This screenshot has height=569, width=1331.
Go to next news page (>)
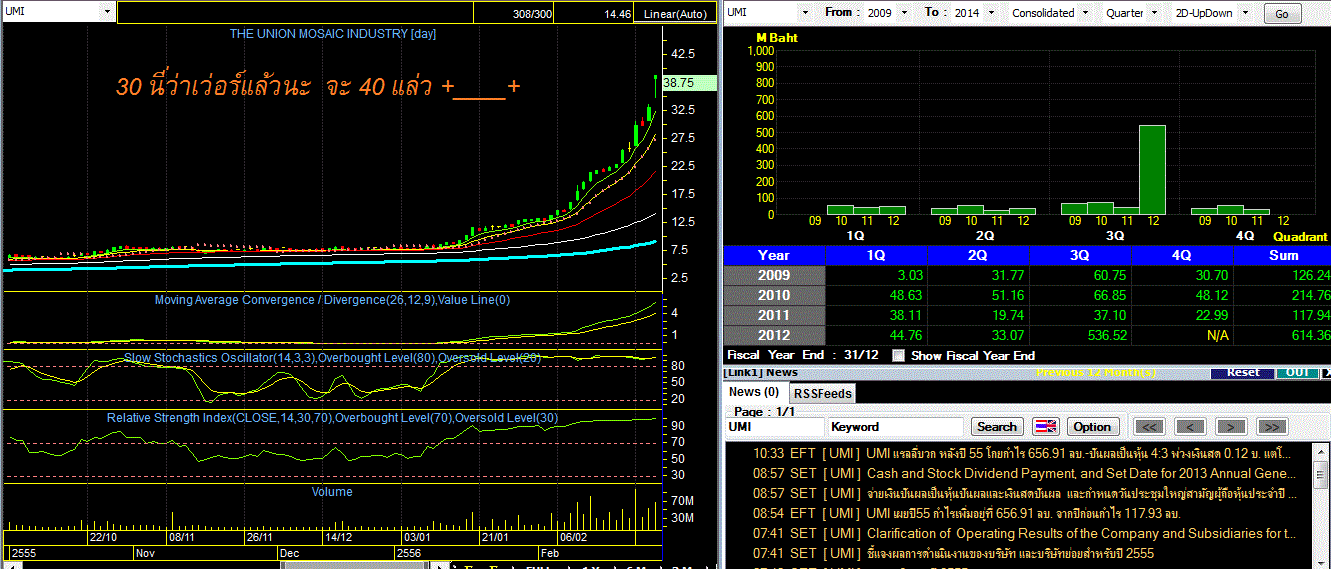(1231, 427)
